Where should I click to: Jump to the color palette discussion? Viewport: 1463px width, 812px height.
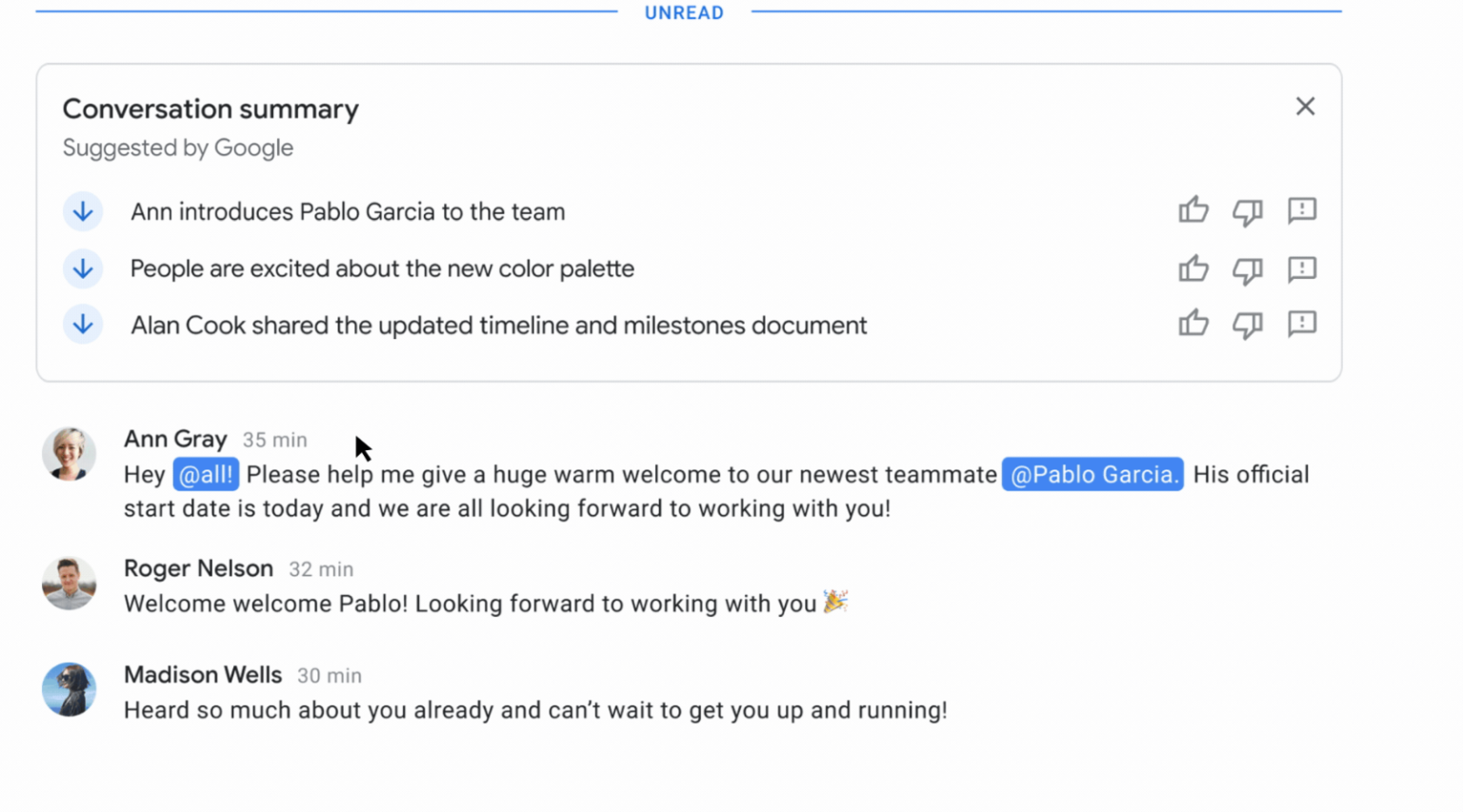[83, 268]
